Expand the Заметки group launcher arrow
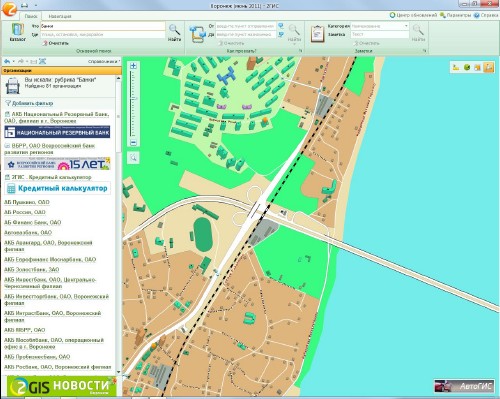Image resolution: width=500 pixels, height=399 pixels. click(425, 51)
